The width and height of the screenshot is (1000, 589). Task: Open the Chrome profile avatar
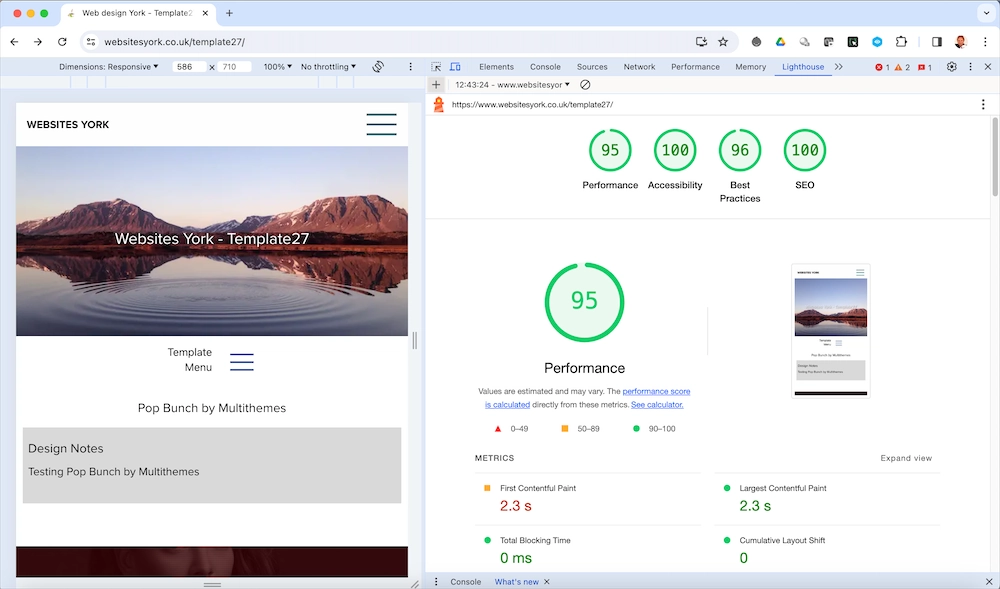[x=961, y=42]
